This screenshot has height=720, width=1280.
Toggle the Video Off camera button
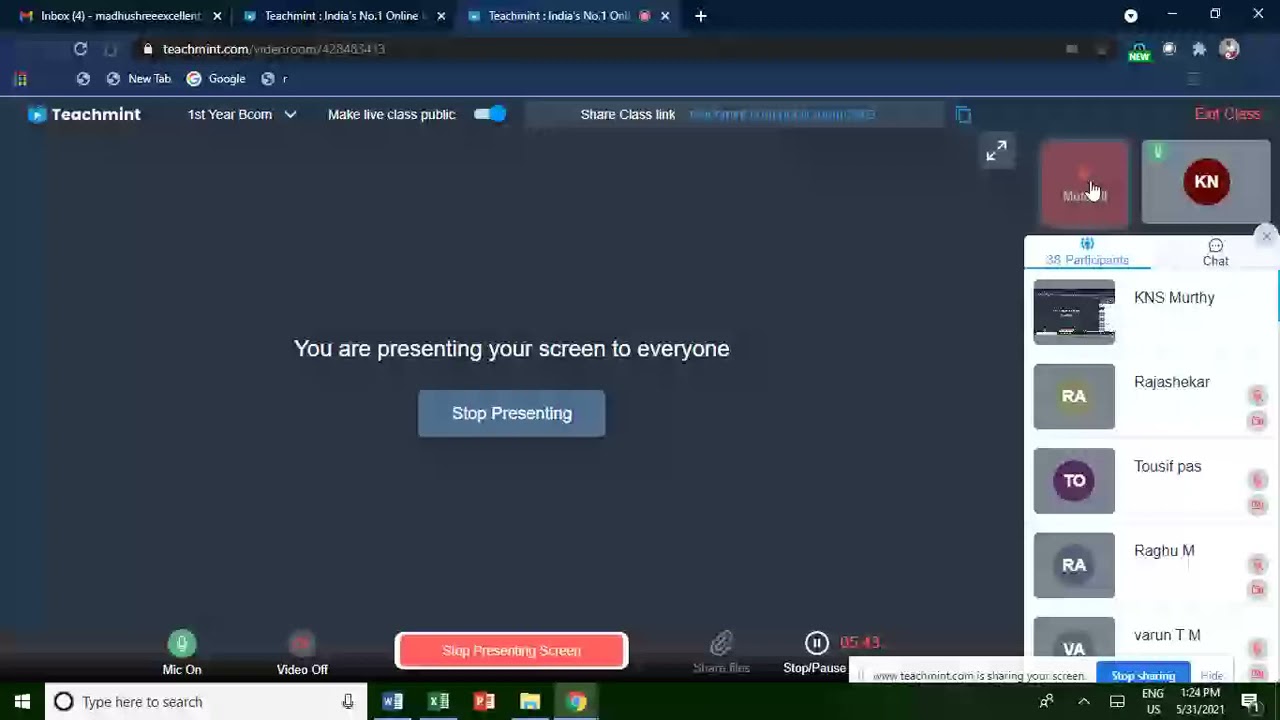[302, 644]
